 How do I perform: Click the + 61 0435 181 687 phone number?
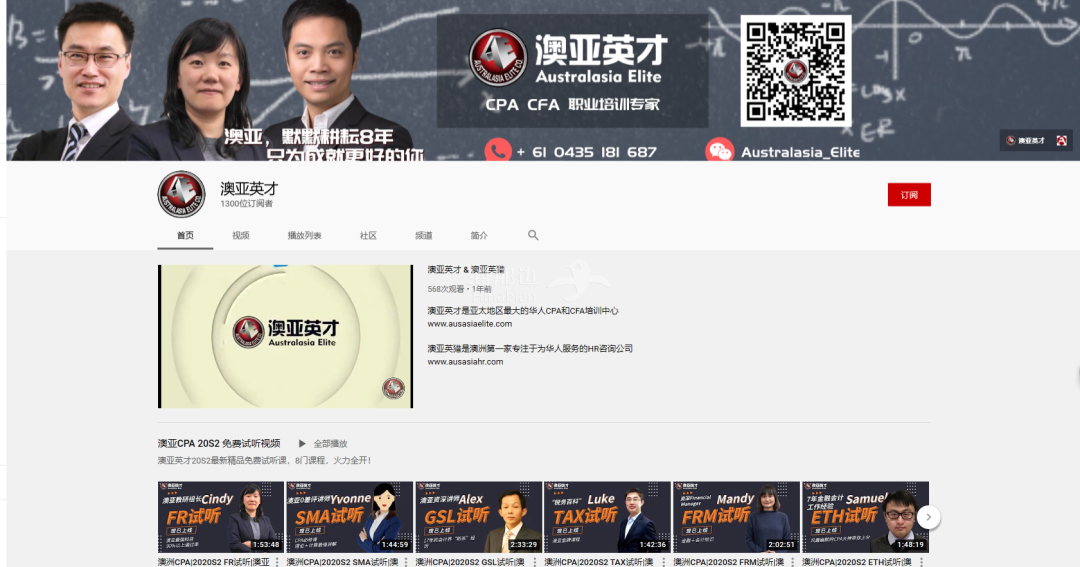(586, 152)
